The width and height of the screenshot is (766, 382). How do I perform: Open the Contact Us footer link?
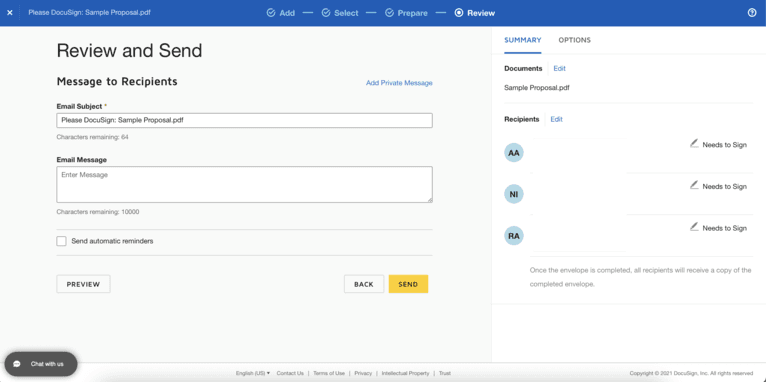click(x=290, y=373)
